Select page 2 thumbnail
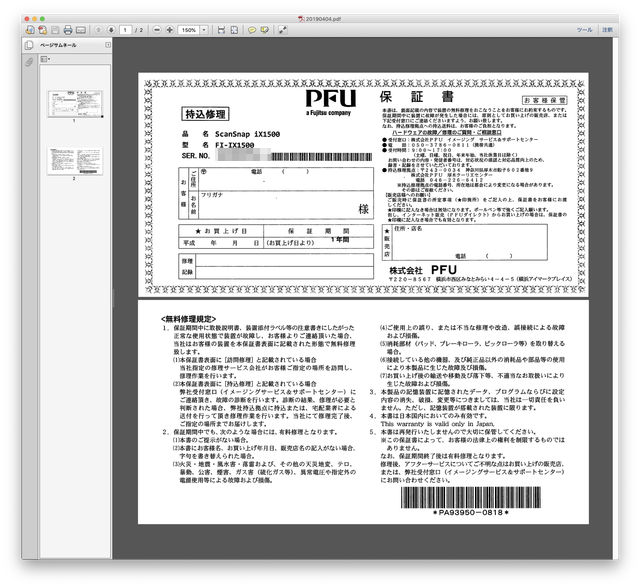 point(75,161)
